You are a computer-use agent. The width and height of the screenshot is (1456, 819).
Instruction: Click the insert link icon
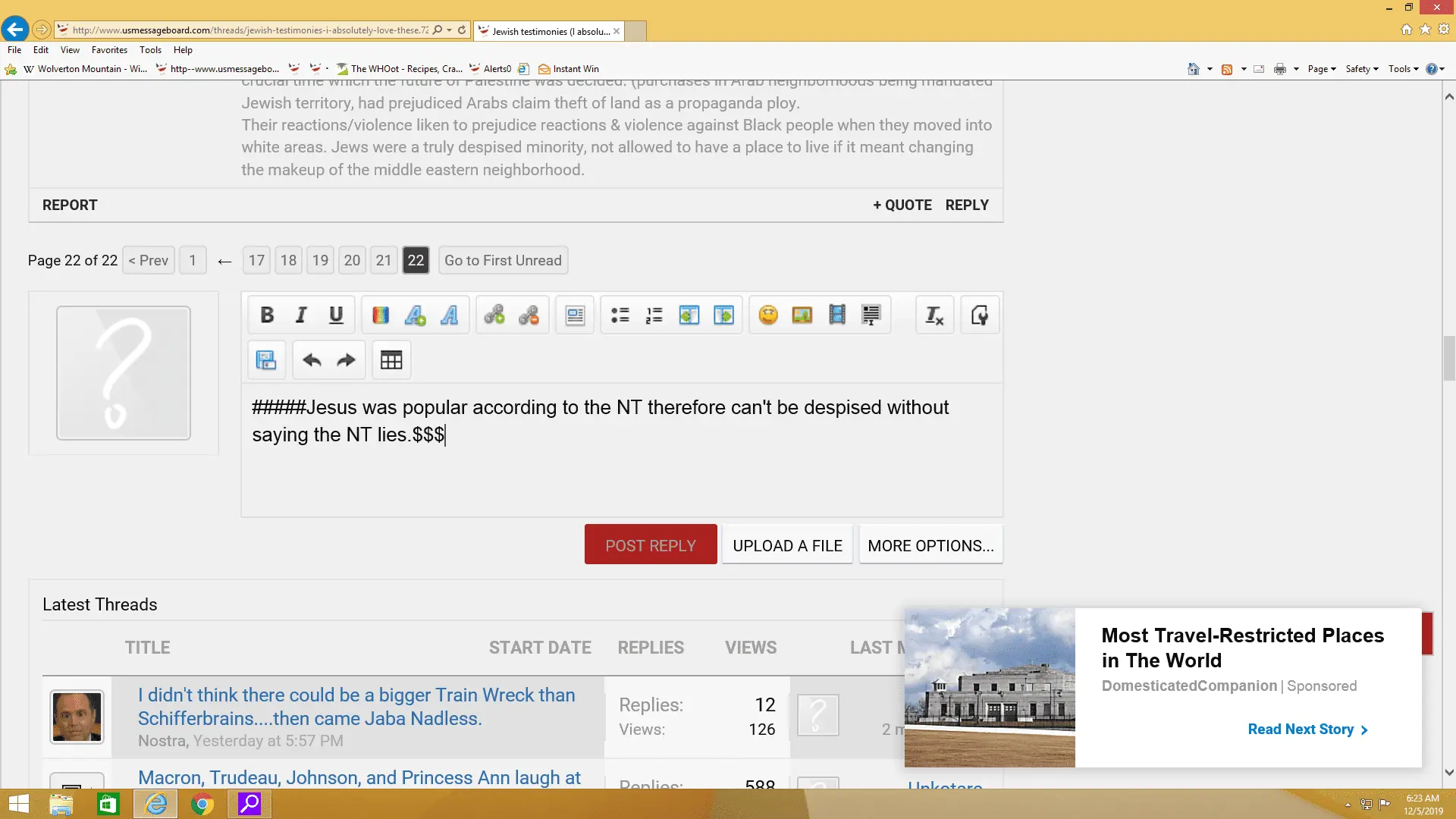pyautogui.click(x=494, y=315)
